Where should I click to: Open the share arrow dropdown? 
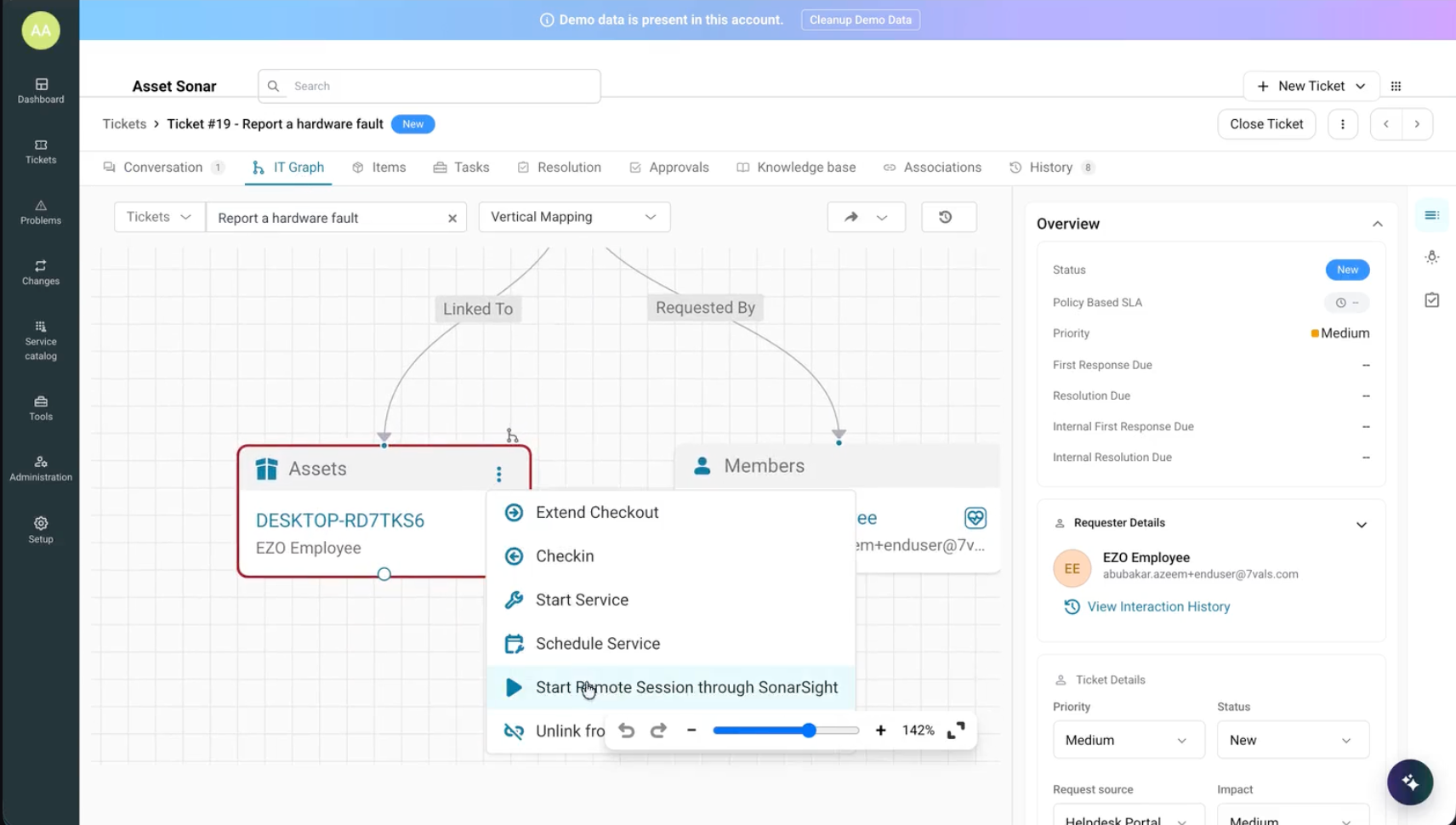pyautogui.click(x=866, y=217)
